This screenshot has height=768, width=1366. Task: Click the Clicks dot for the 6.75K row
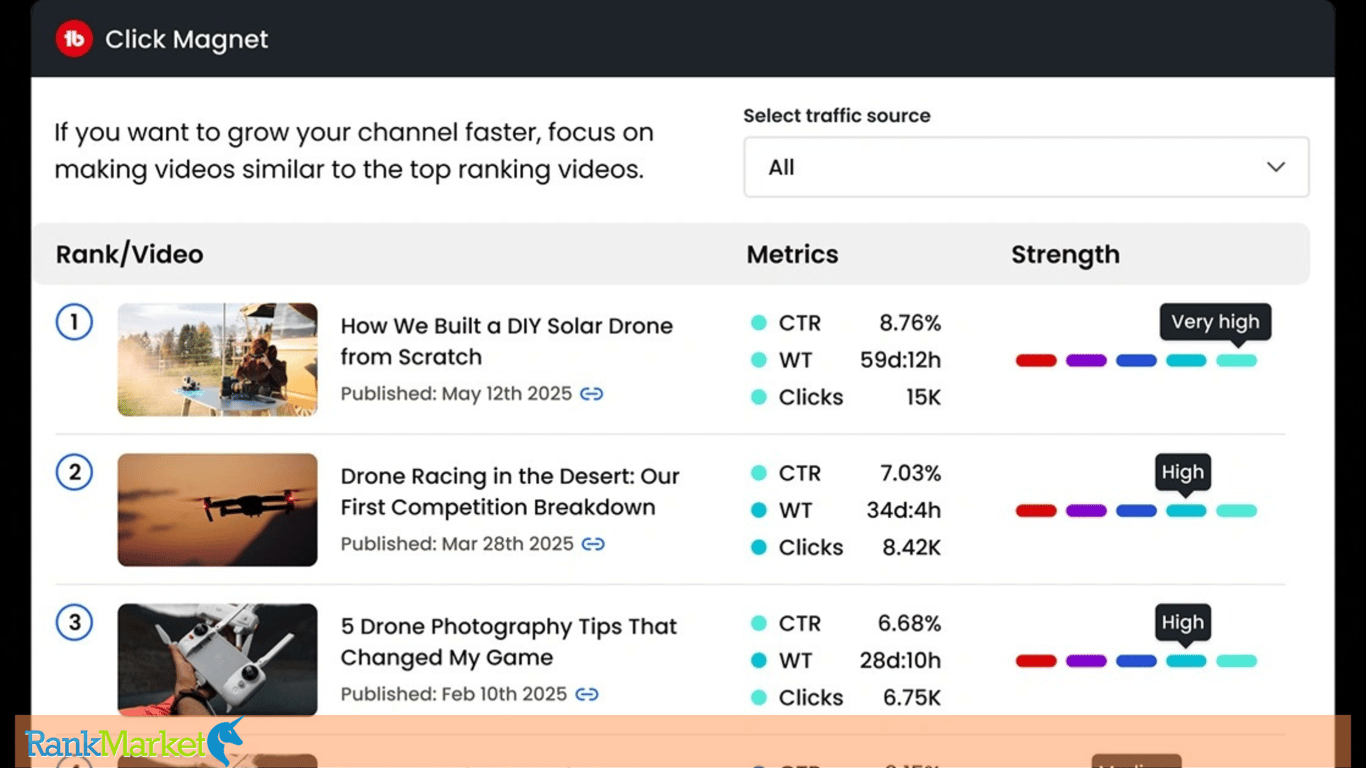coord(759,697)
